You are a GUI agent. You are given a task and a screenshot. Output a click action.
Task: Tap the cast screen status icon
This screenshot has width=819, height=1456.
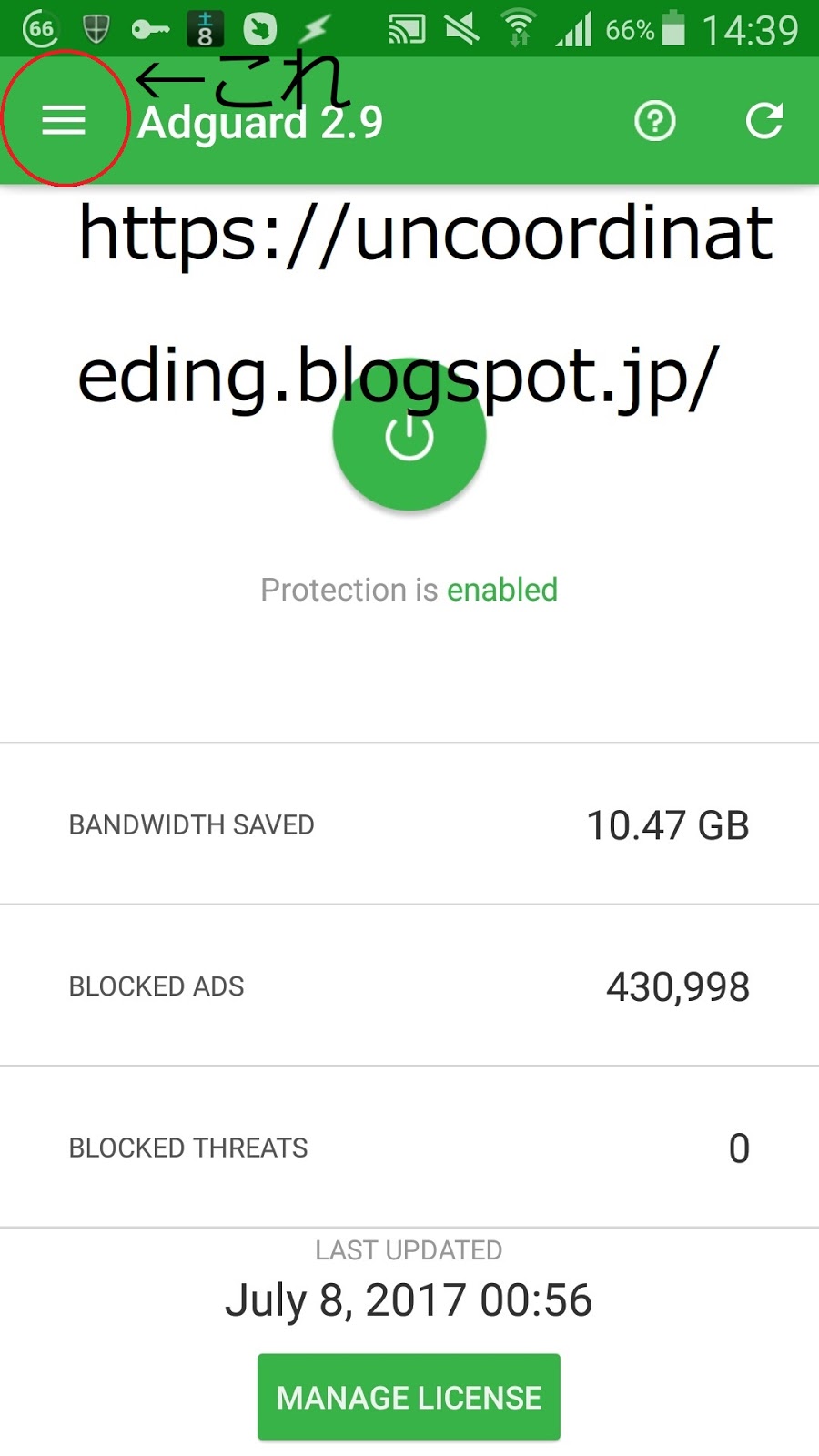[x=407, y=30]
